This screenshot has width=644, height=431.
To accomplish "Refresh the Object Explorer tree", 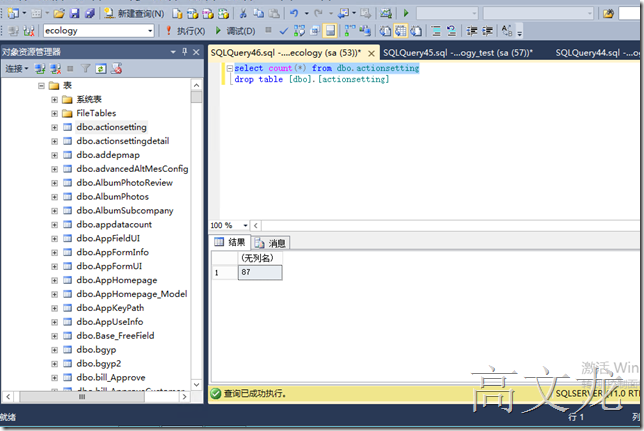I will click(101, 69).
